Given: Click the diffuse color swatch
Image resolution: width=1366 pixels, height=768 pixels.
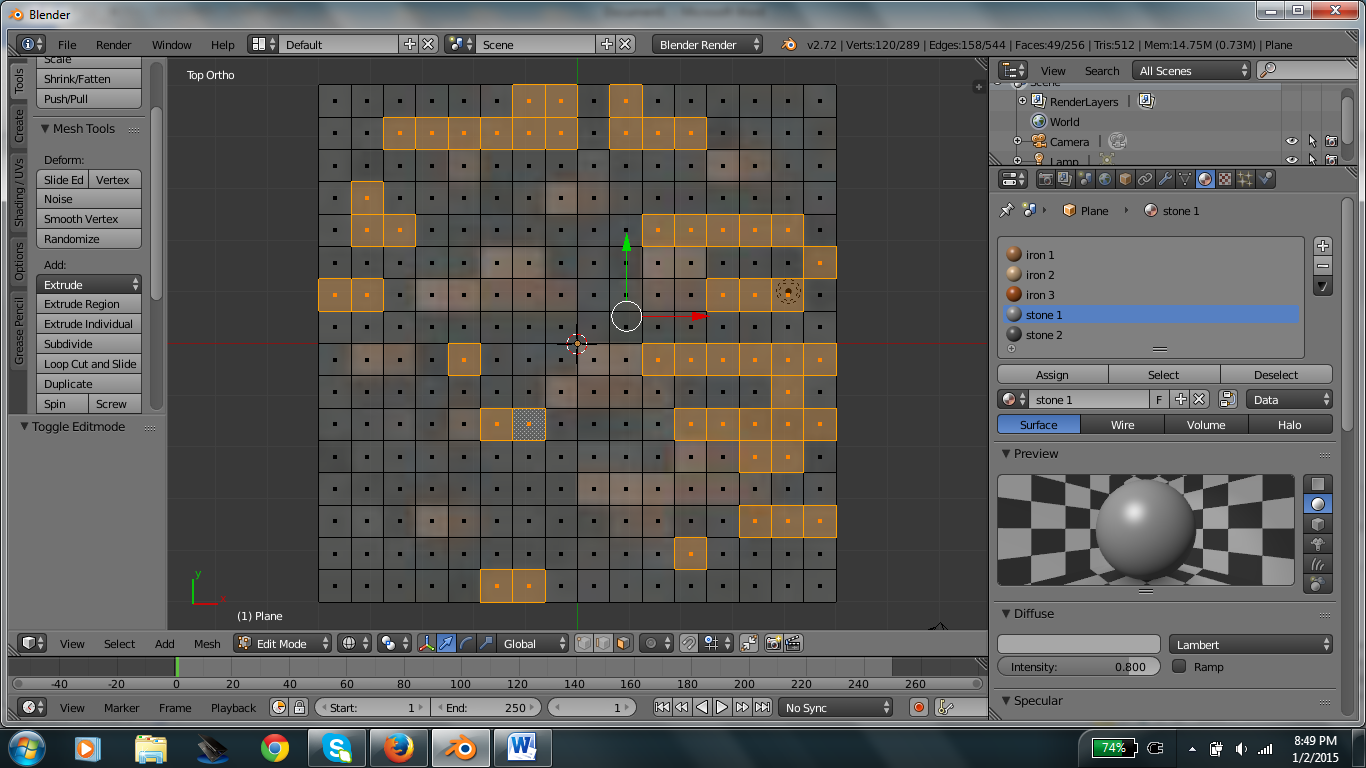Looking at the screenshot, I should pos(1078,644).
